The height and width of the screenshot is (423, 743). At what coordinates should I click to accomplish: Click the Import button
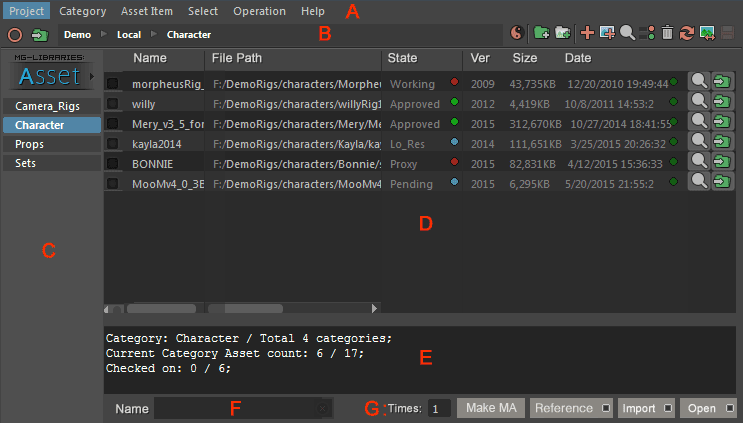[646, 408]
